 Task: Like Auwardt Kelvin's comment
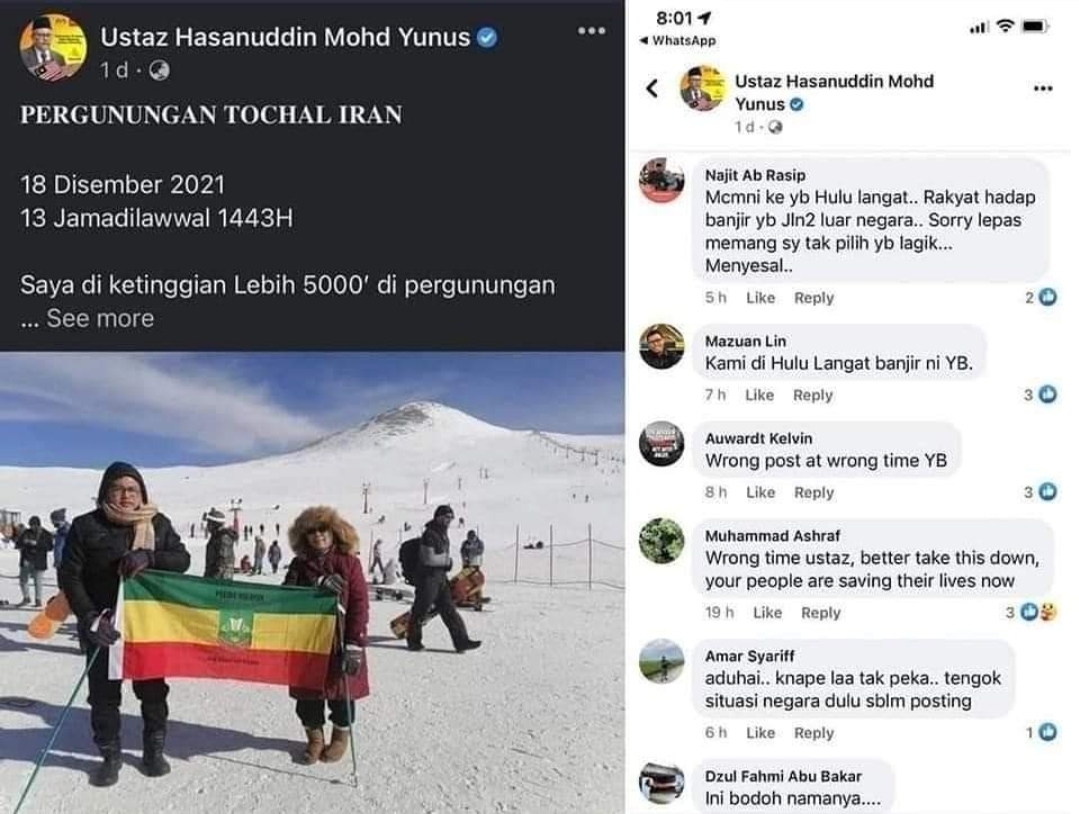[x=760, y=493]
